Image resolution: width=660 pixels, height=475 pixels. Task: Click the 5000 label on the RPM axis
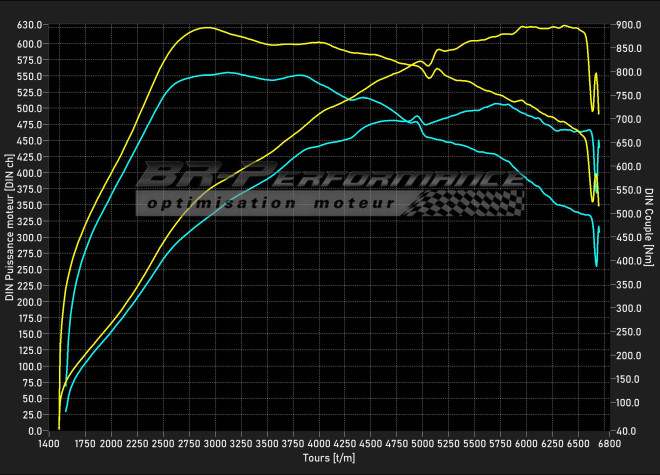click(422, 443)
